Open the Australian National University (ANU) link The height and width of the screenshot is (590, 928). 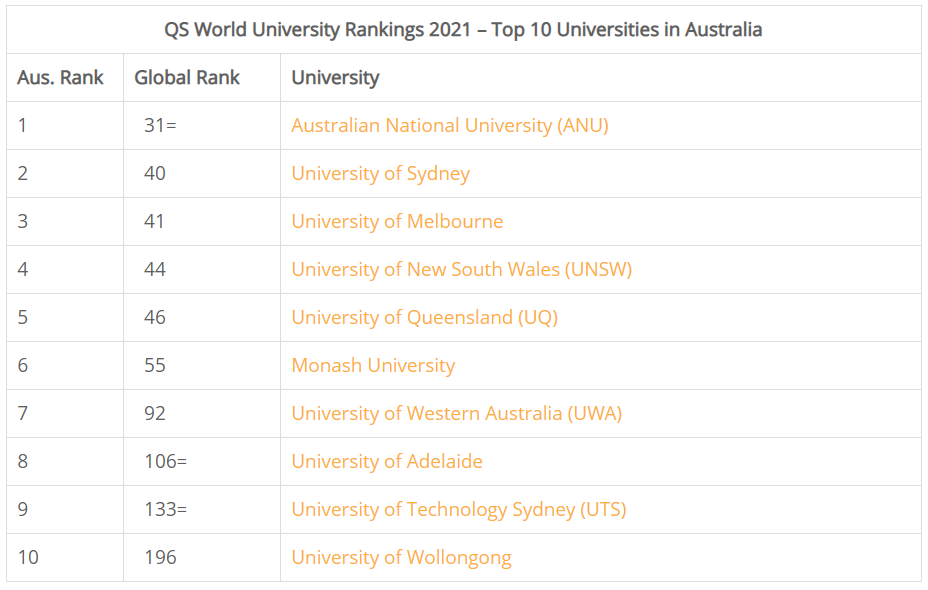(x=449, y=126)
